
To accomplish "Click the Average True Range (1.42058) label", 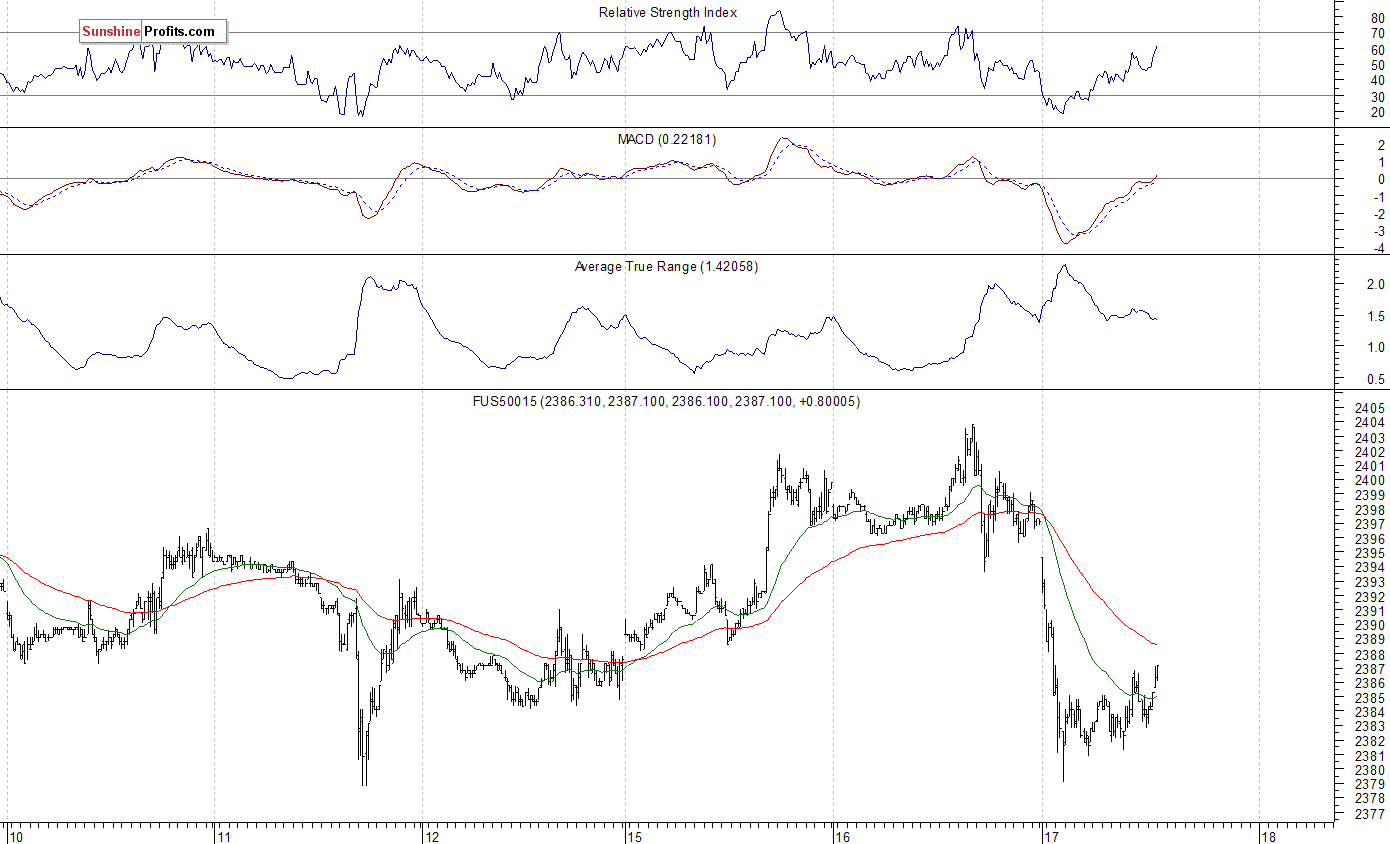I will [x=666, y=267].
